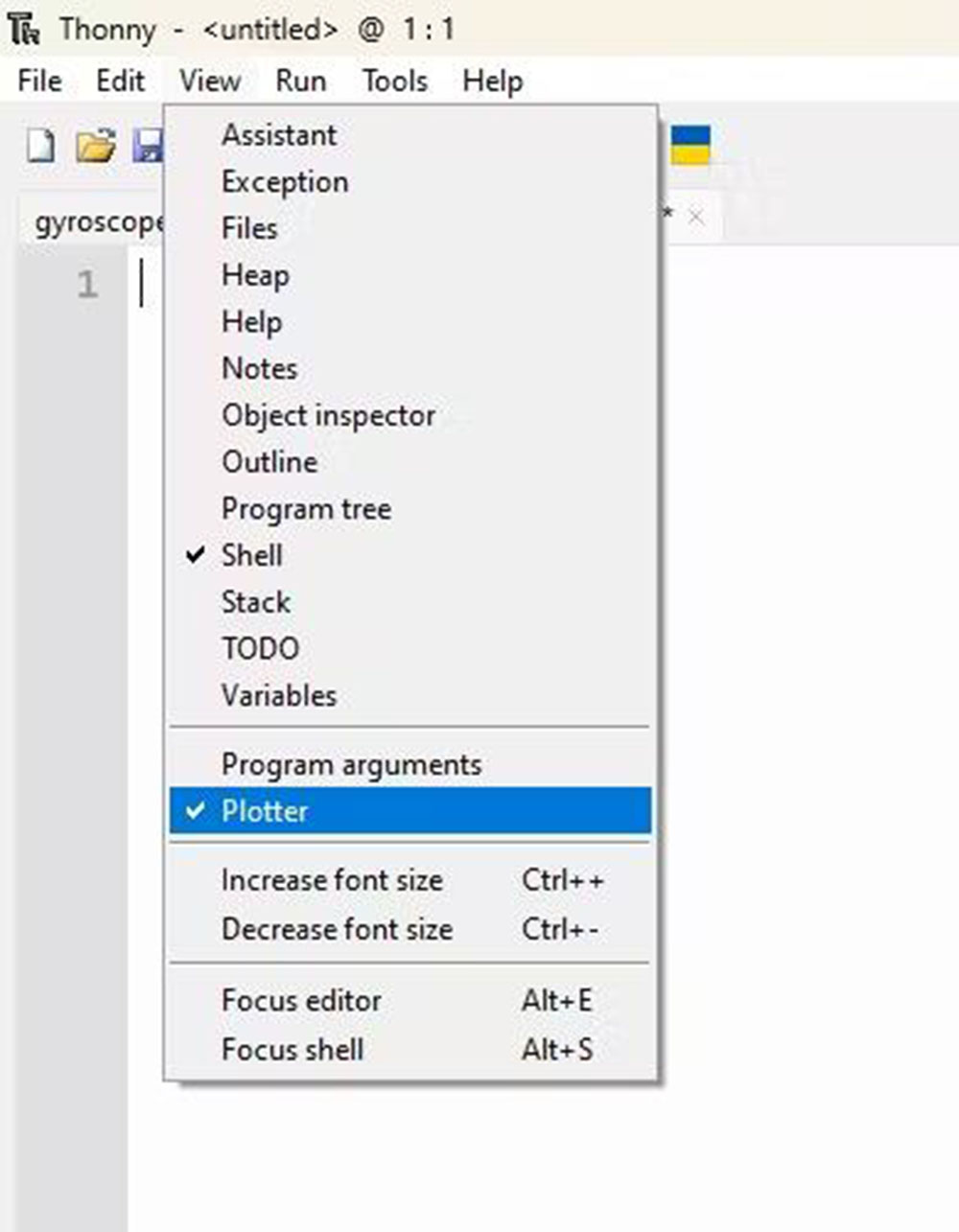
Task: Click line 1 in the editor gutter
Action: pos(87,285)
